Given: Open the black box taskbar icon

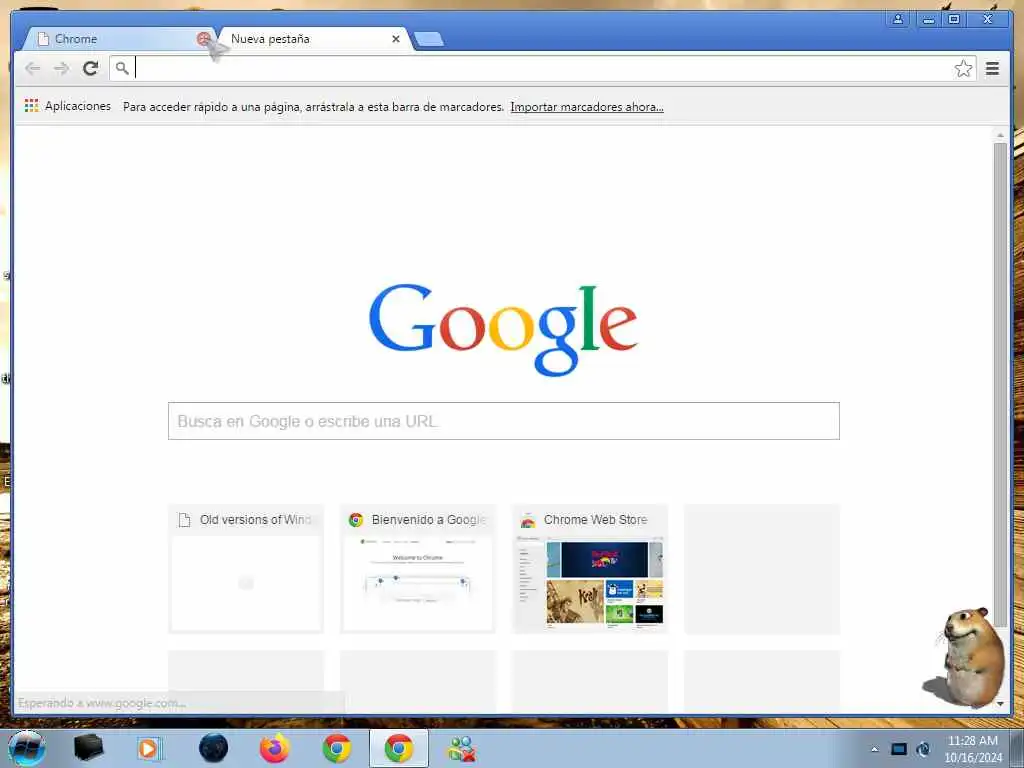Looking at the screenshot, I should (x=89, y=748).
